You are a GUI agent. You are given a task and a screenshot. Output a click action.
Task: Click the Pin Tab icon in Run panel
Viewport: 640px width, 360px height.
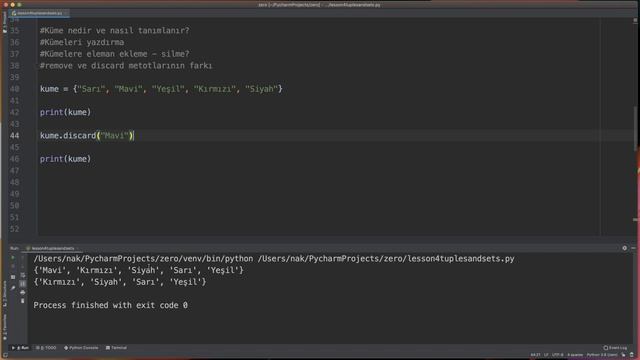pos(13,288)
